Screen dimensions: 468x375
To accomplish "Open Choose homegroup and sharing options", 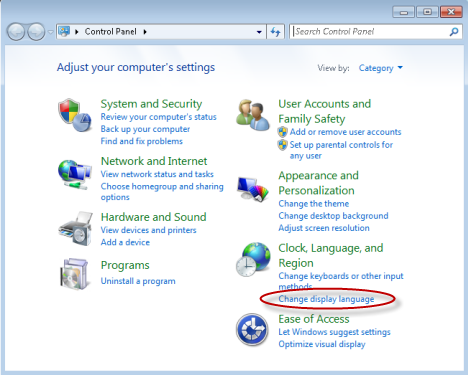I will tap(162, 192).
